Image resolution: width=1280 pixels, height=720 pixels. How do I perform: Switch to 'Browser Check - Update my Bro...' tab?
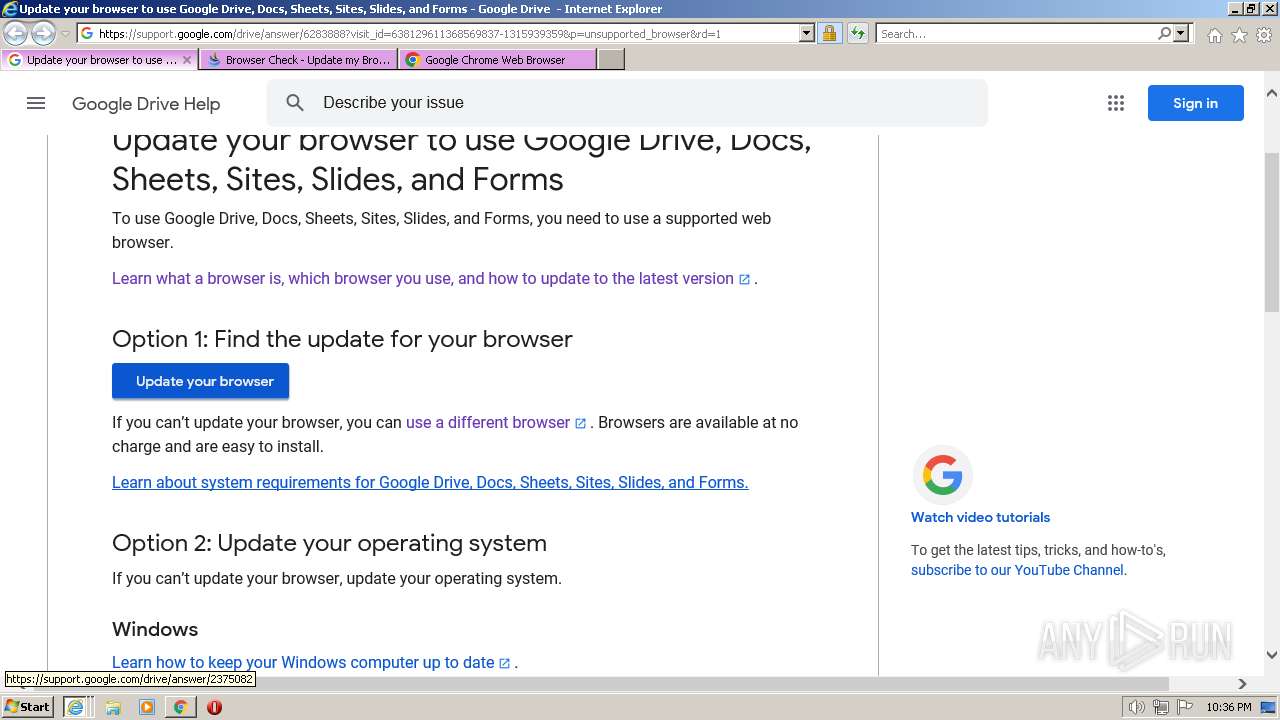tap(298, 60)
